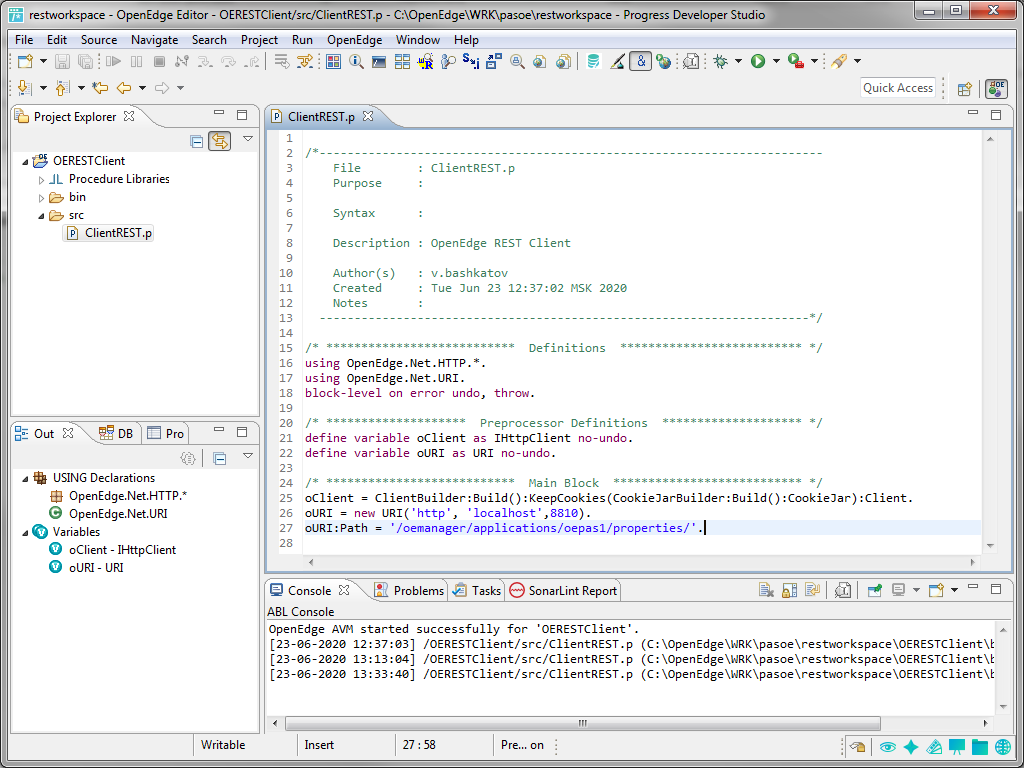Toggle the ampersand toolbar button
The width and height of the screenshot is (1024, 768).
(x=641, y=61)
